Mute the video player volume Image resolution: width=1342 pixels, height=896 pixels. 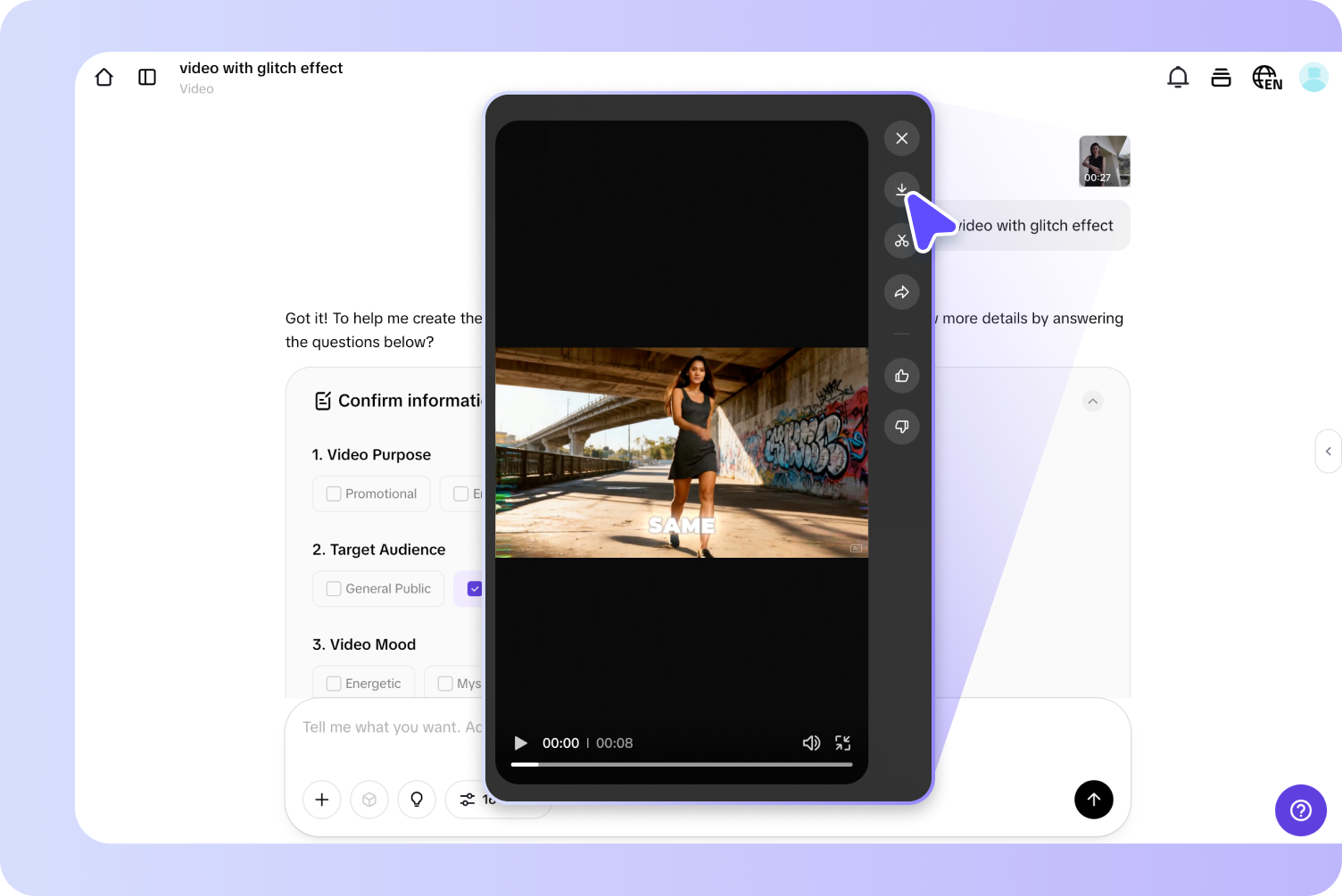[x=811, y=743]
